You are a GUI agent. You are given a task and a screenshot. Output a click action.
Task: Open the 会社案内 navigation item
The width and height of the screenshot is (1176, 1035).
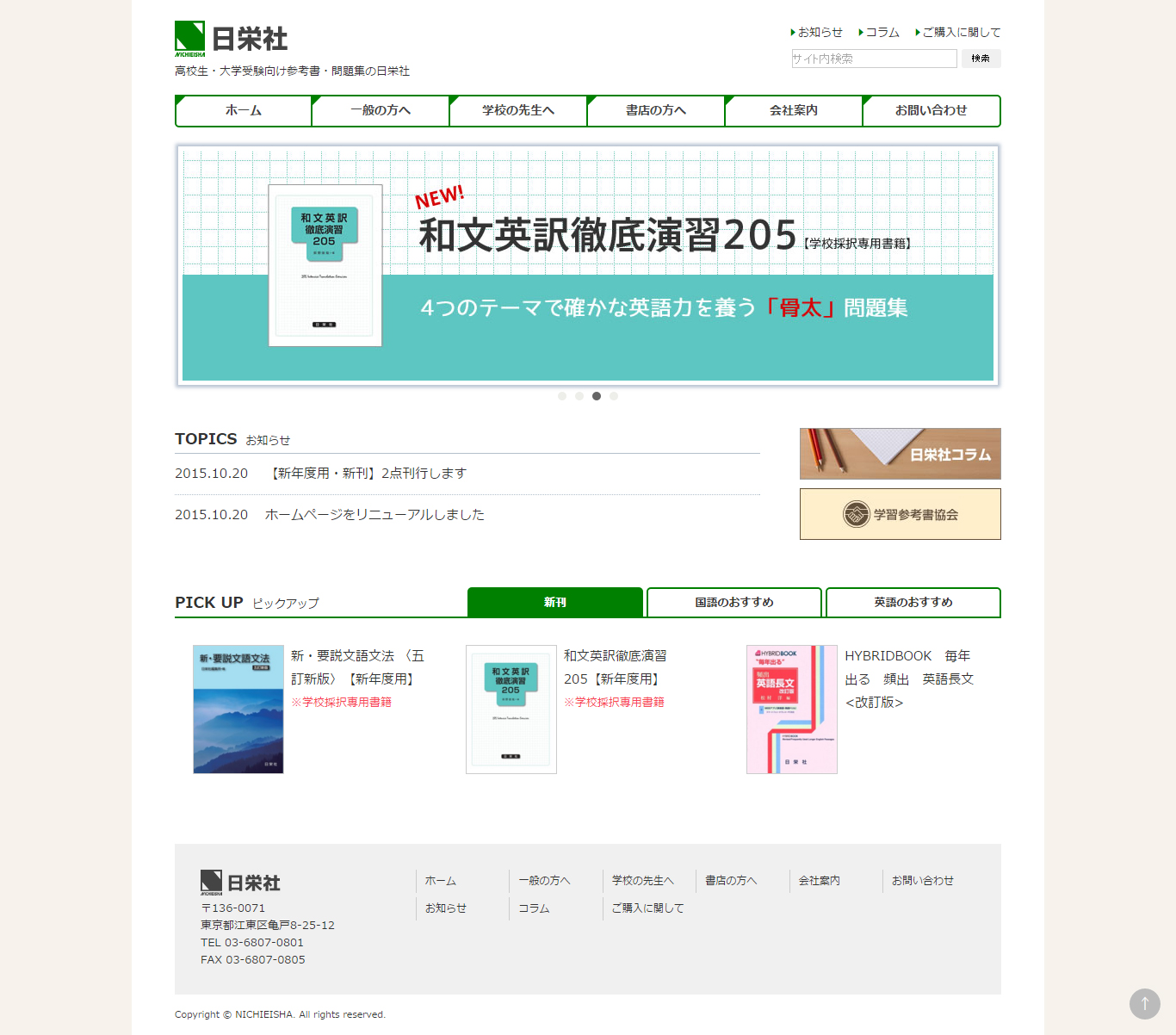[795, 111]
